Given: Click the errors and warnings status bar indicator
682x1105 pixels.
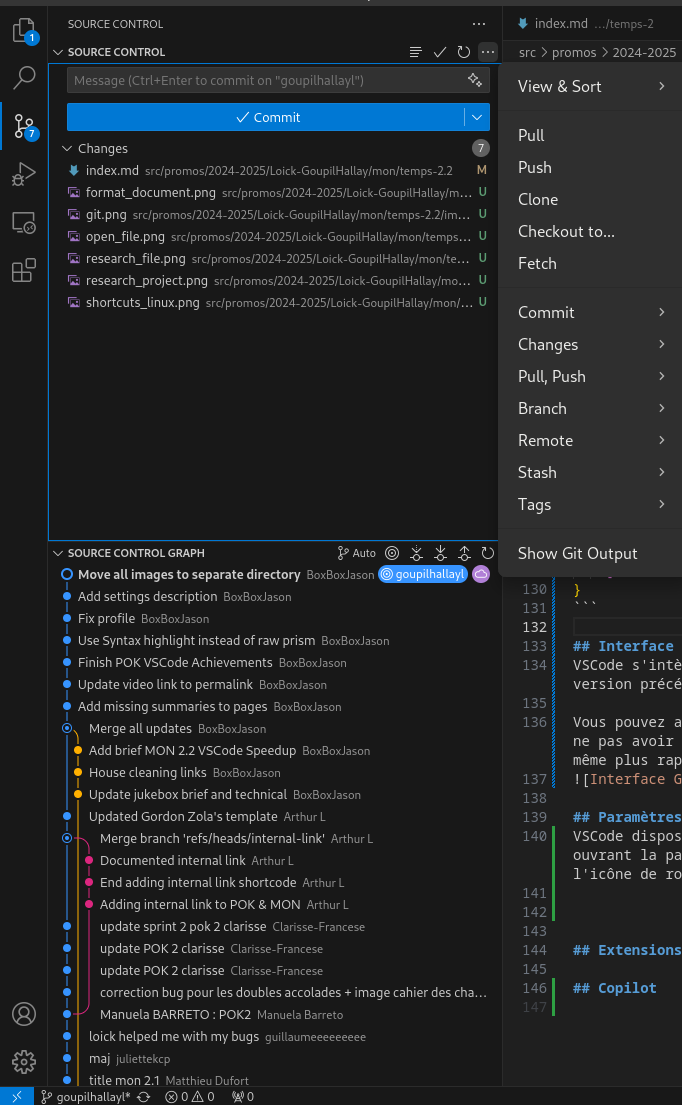Looking at the screenshot, I should (x=190, y=1097).
